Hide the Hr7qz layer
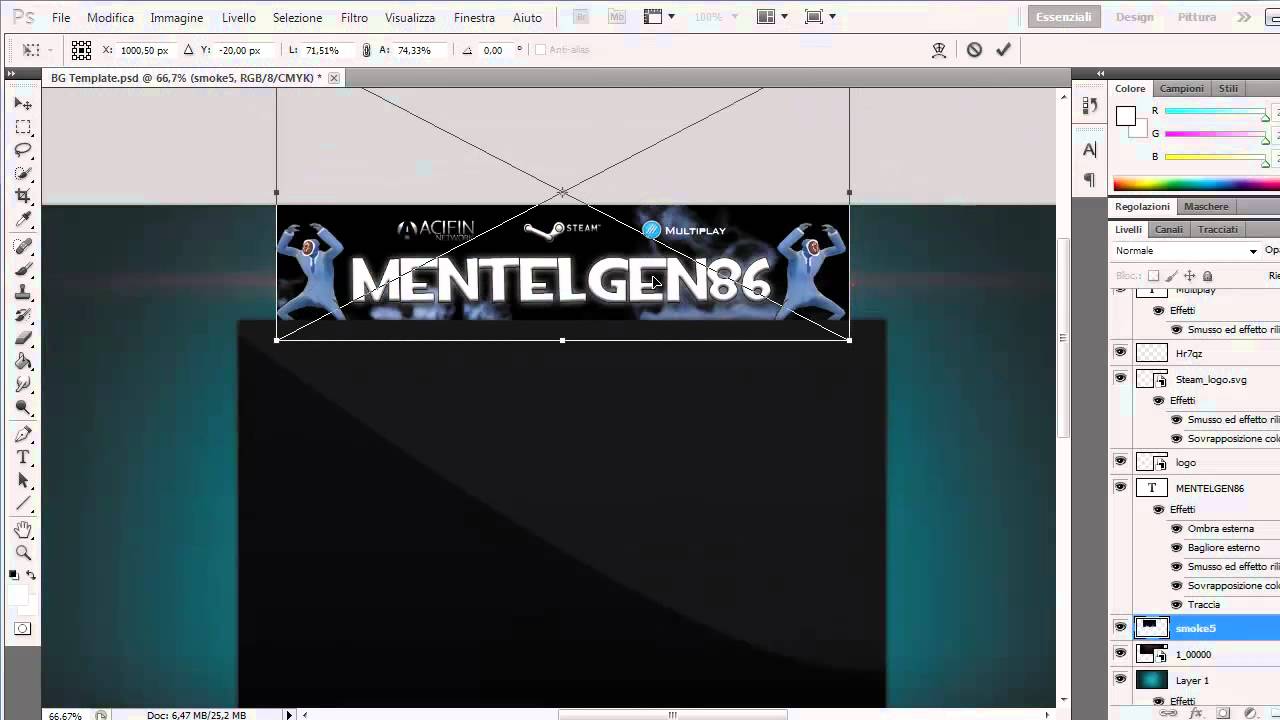Viewport: 1280px width, 720px height. 1120,353
